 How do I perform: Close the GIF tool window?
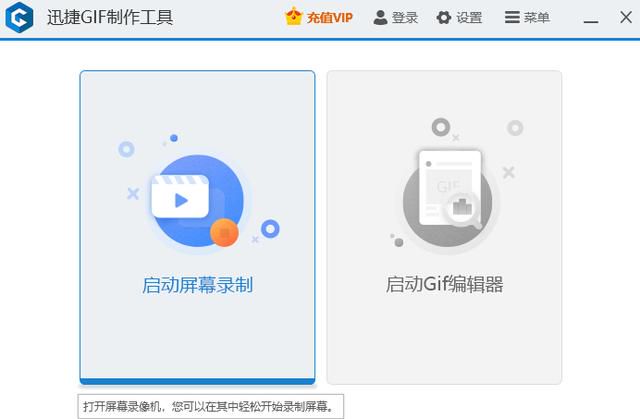pos(626,18)
